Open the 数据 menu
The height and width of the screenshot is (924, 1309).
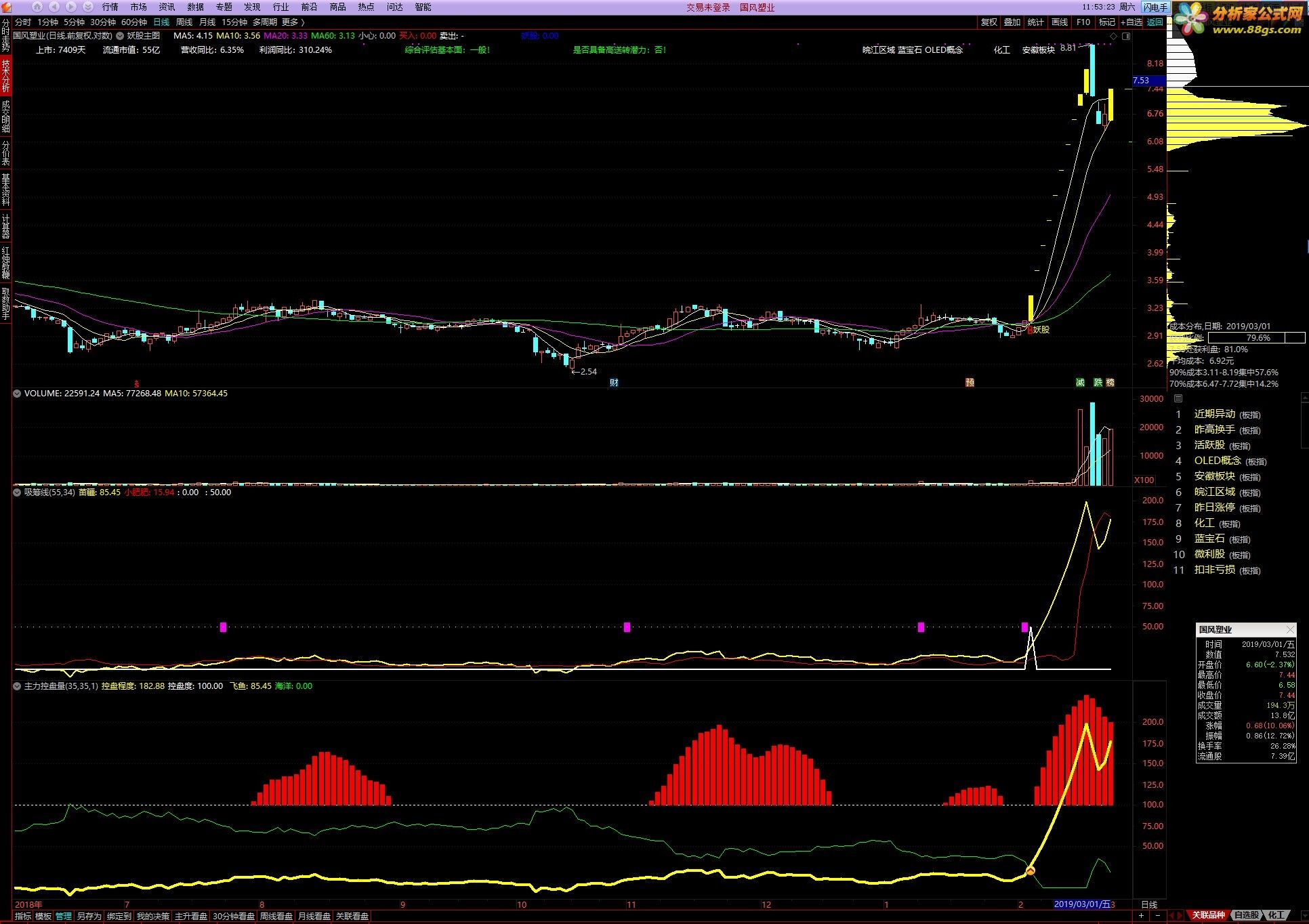[195, 7]
